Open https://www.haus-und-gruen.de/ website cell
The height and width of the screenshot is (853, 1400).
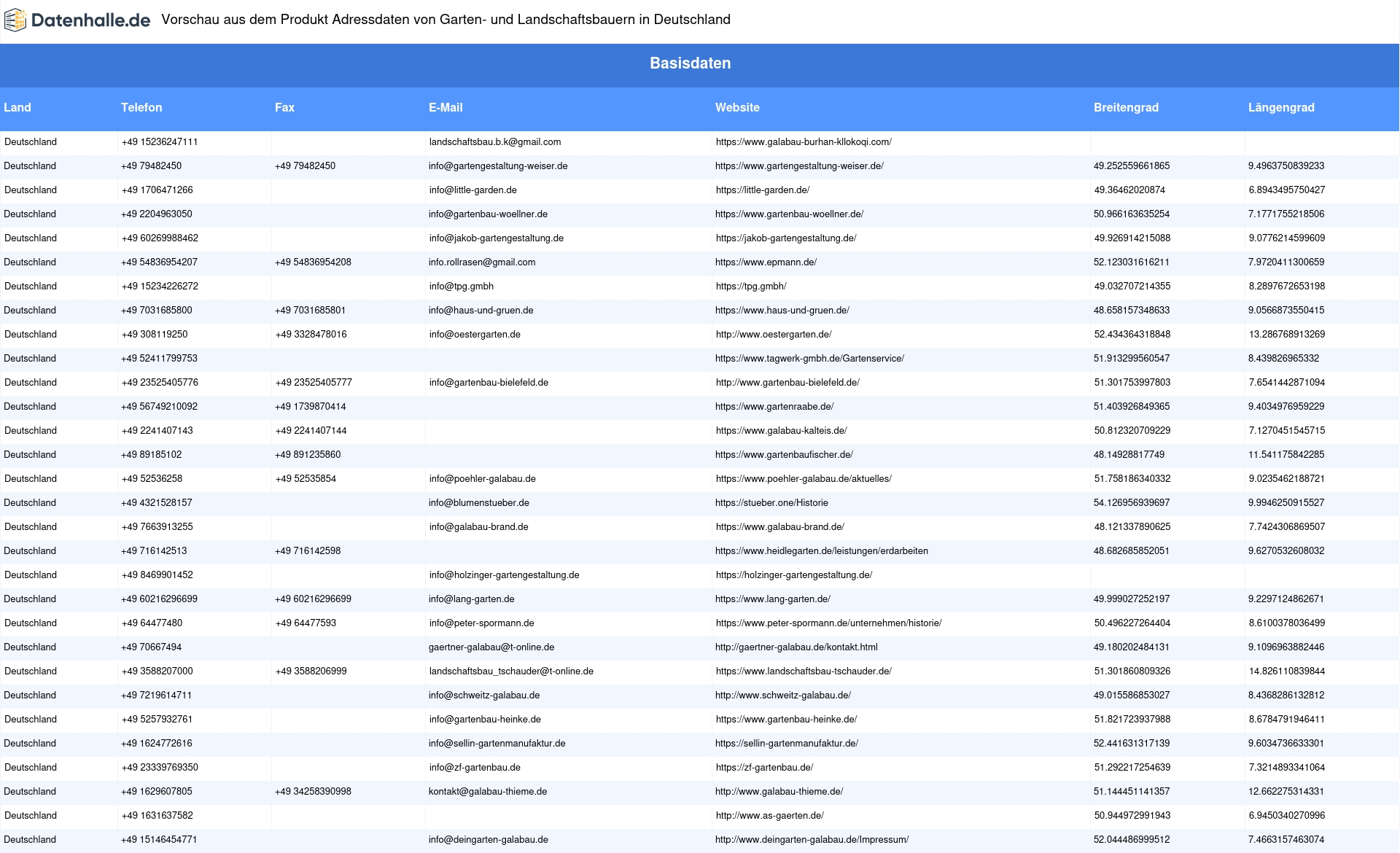[782, 311]
